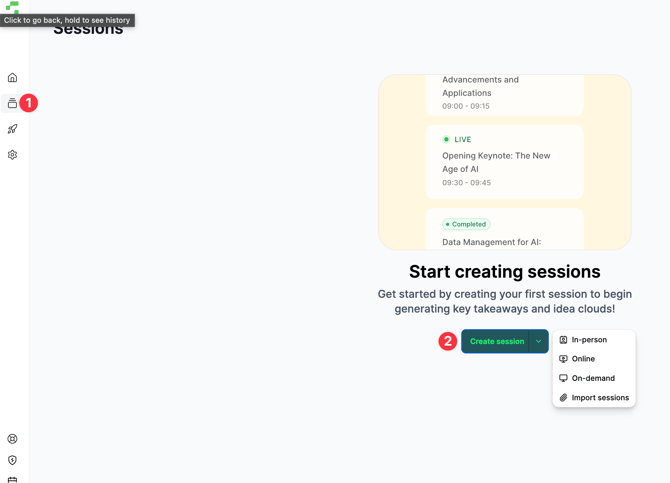Viewport: 670px width, 483px height.
Task: Choose Import sessions menu entry
Action: coord(600,398)
